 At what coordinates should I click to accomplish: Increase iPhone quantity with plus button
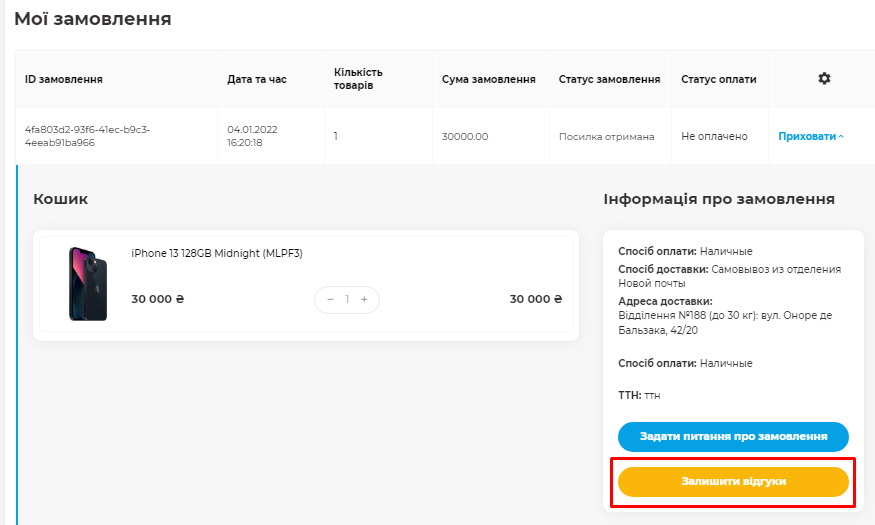[x=364, y=300]
